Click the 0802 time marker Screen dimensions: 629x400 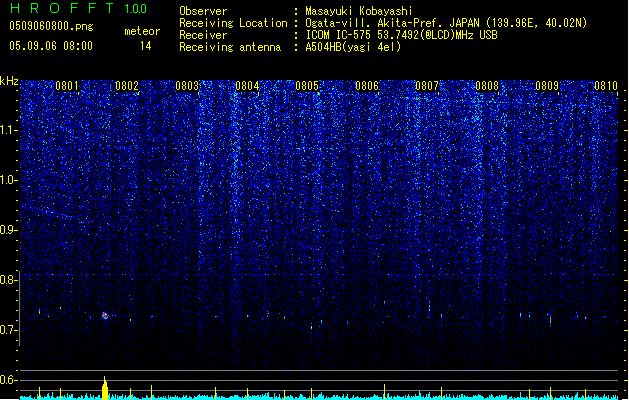(127, 86)
